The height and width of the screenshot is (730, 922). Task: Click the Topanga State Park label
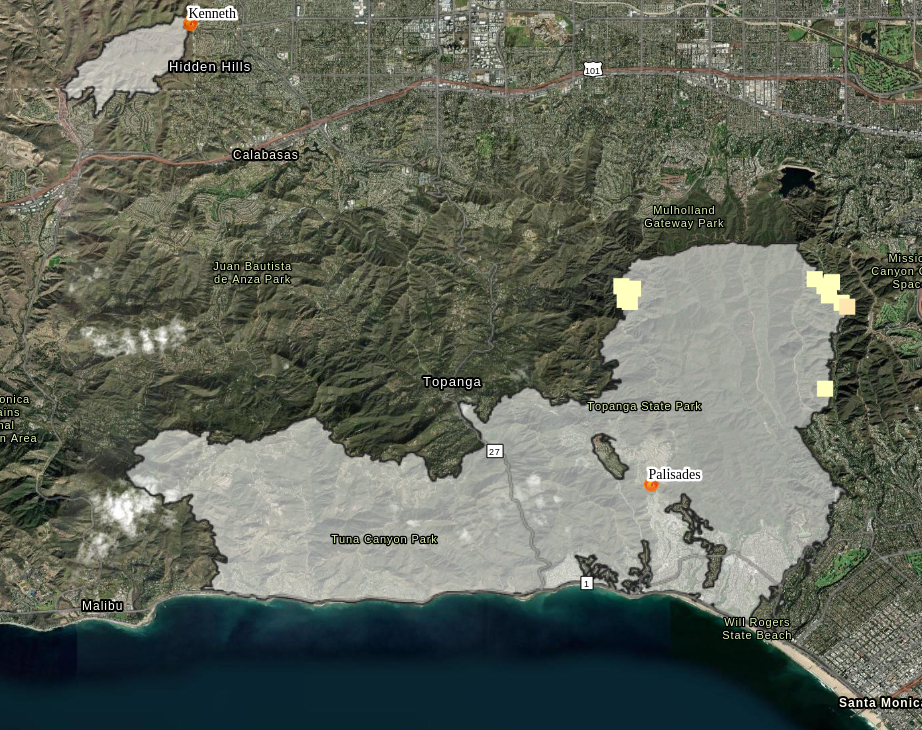pos(644,406)
